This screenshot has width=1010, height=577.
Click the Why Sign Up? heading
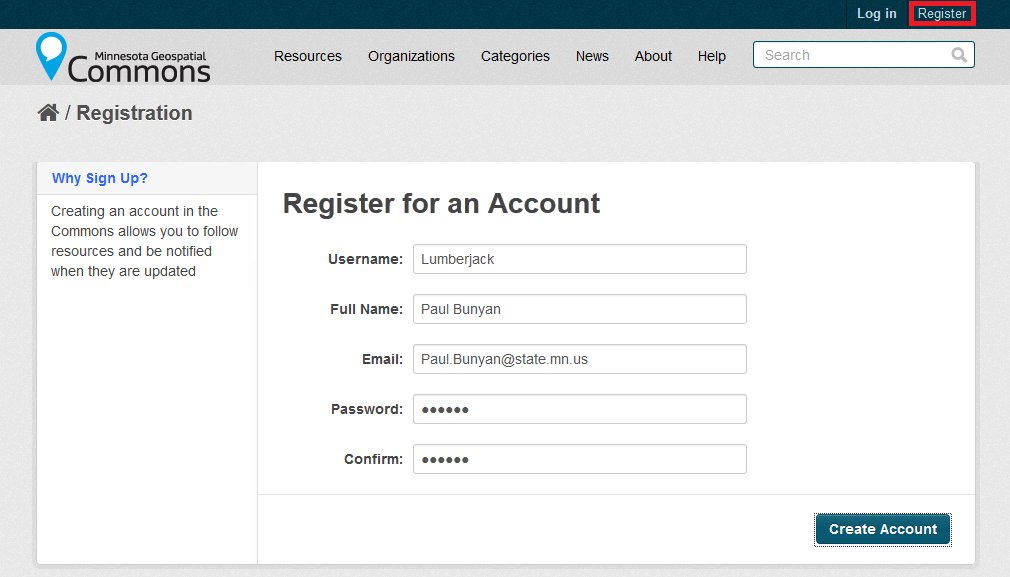[100, 178]
